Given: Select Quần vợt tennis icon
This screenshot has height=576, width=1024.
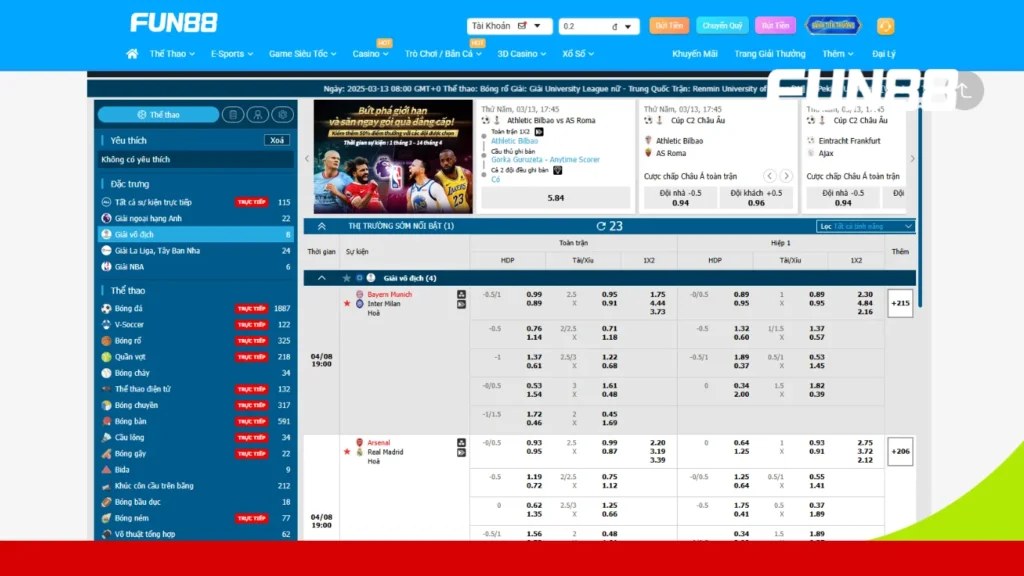Looking at the screenshot, I should 106,357.
